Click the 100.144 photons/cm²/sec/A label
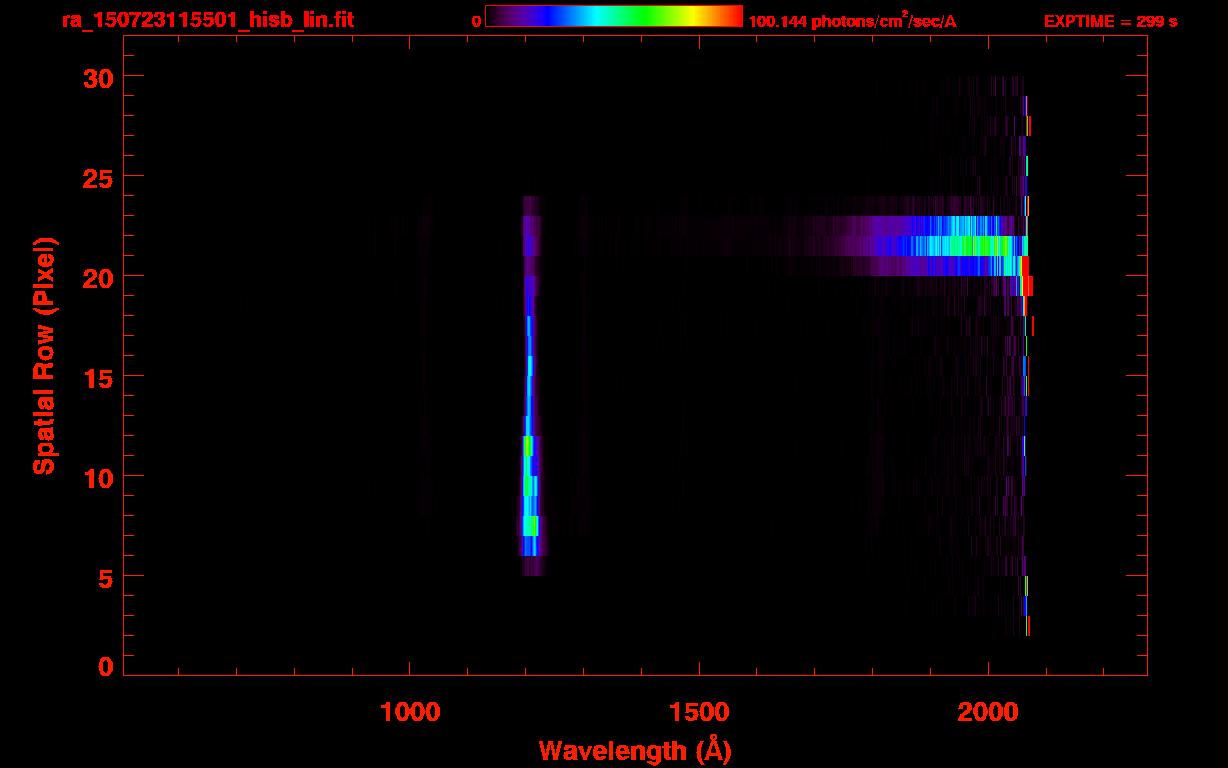The image size is (1228, 768). coord(852,21)
